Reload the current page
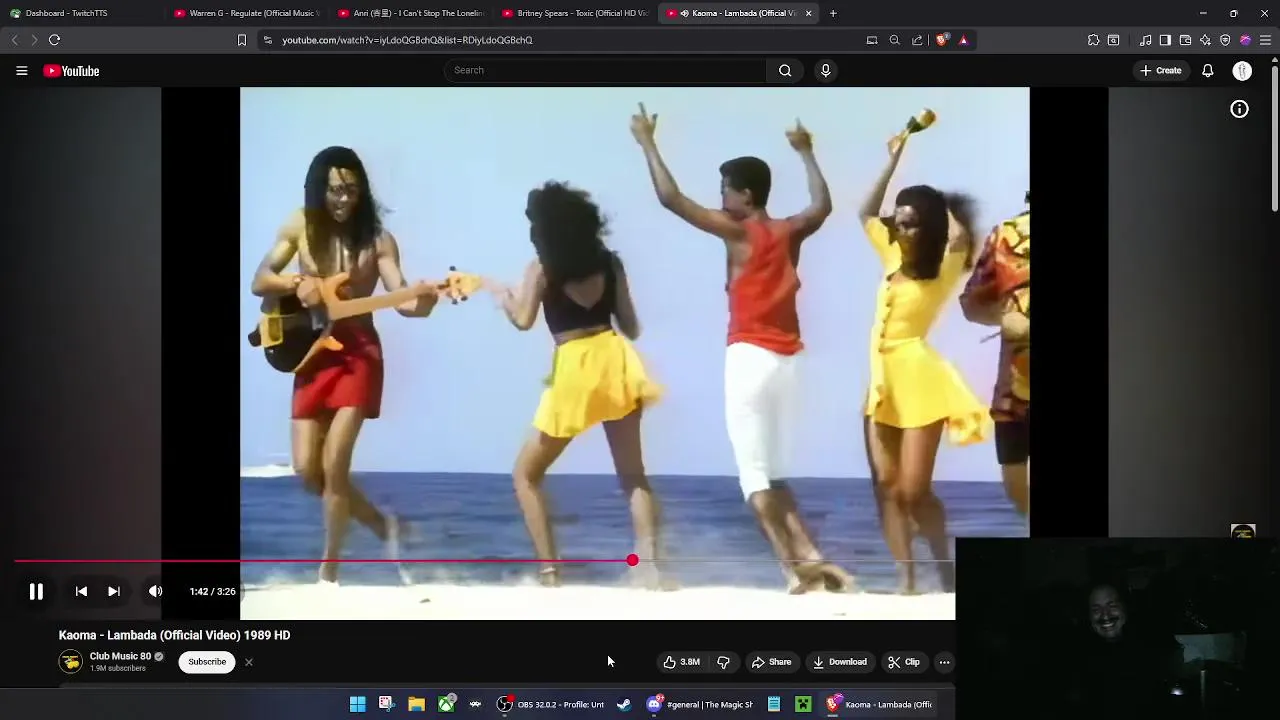 (x=54, y=40)
